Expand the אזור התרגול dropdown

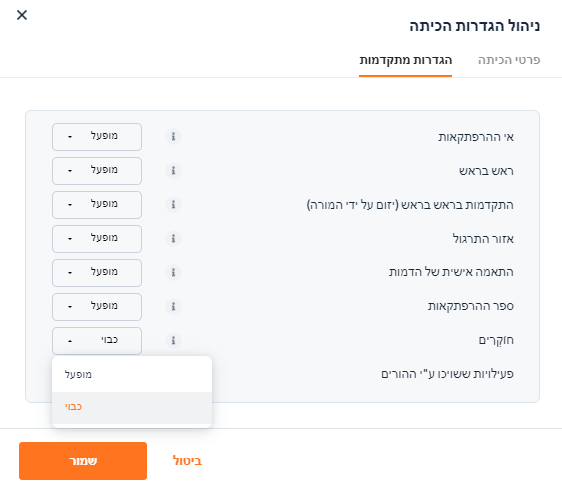[97, 239]
